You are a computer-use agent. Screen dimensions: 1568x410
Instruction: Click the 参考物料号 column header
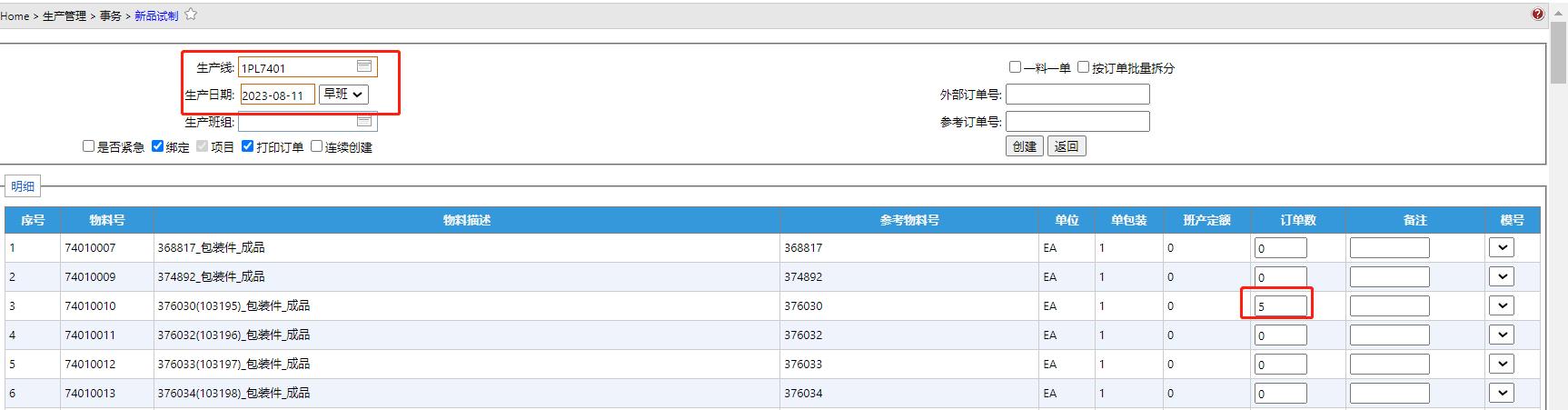click(909, 220)
